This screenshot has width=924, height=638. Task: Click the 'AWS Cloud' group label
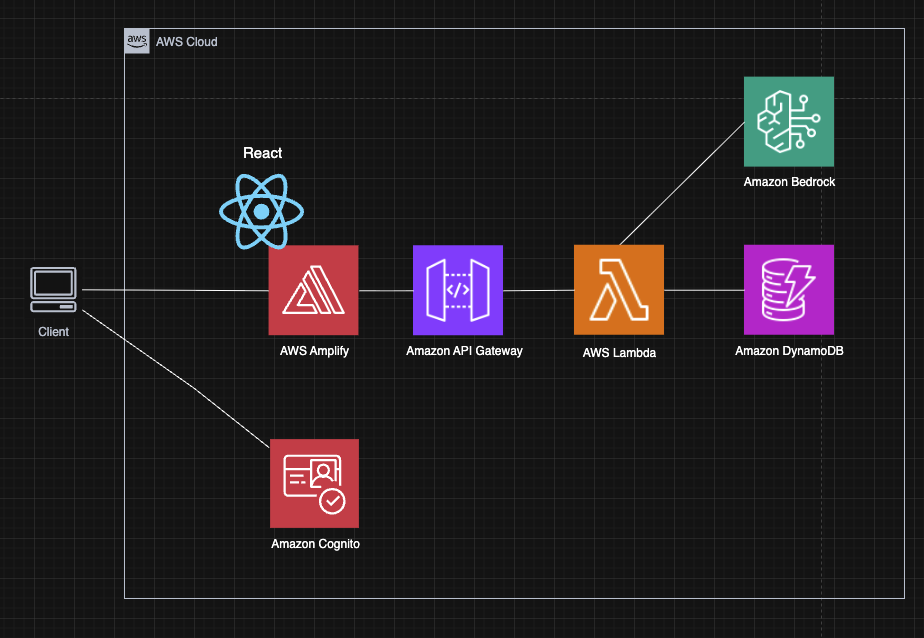[187, 42]
